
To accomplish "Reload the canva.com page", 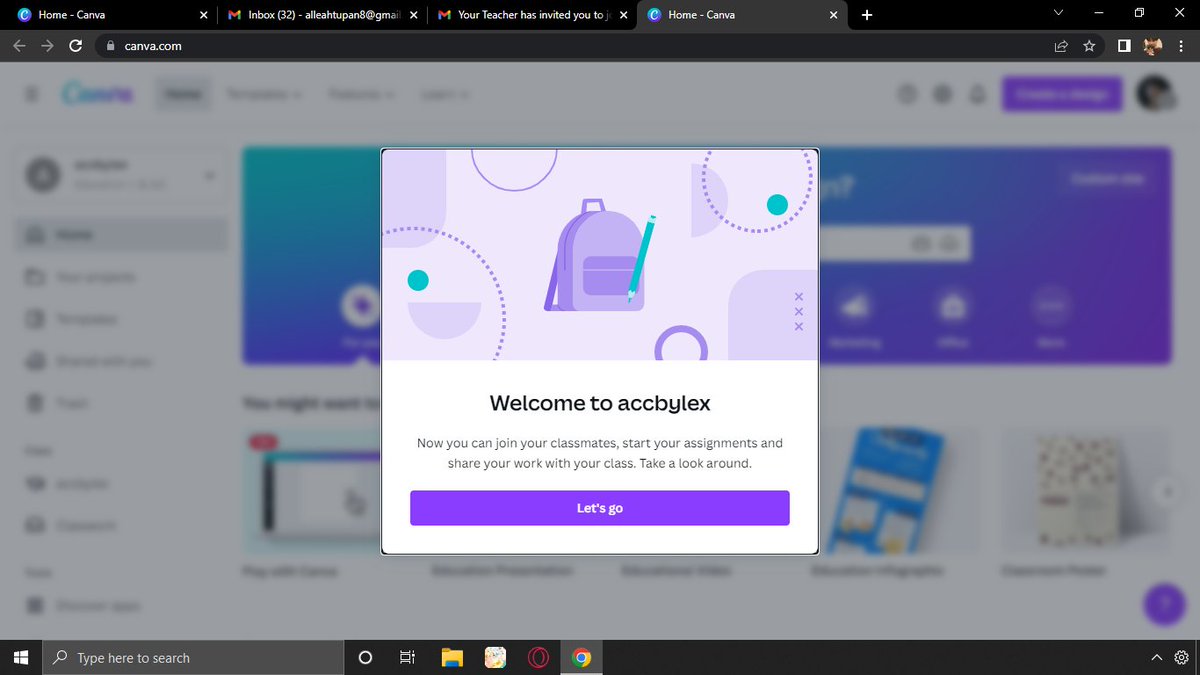I will (76, 46).
